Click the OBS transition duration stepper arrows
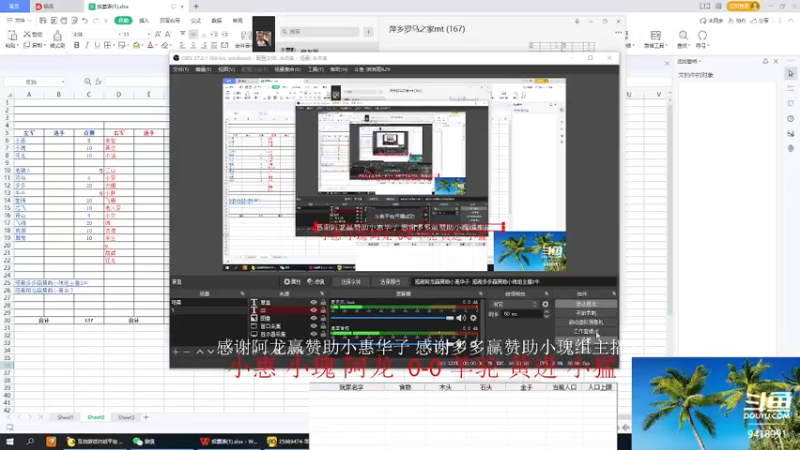The image size is (800, 450). tap(546, 314)
